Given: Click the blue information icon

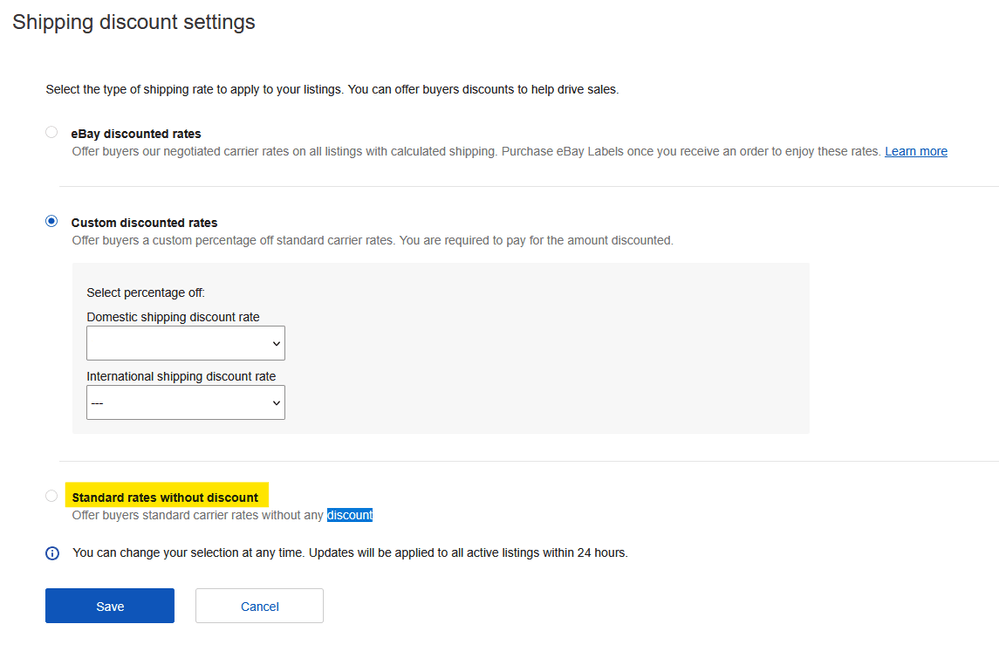Looking at the screenshot, I should (52, 553).
